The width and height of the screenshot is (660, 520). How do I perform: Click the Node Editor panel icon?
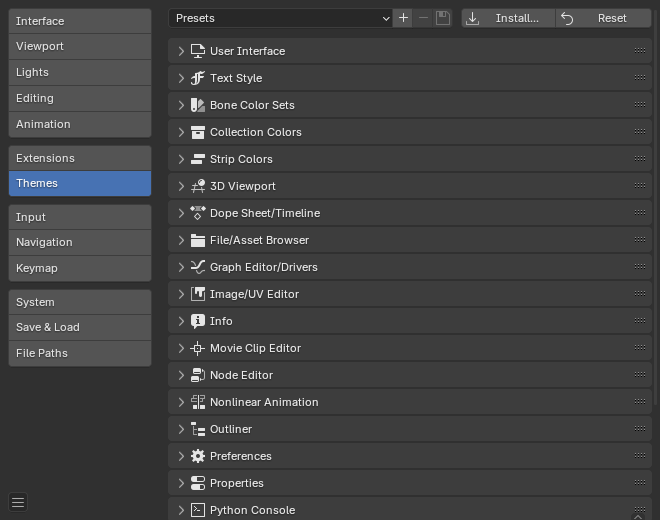198,375
